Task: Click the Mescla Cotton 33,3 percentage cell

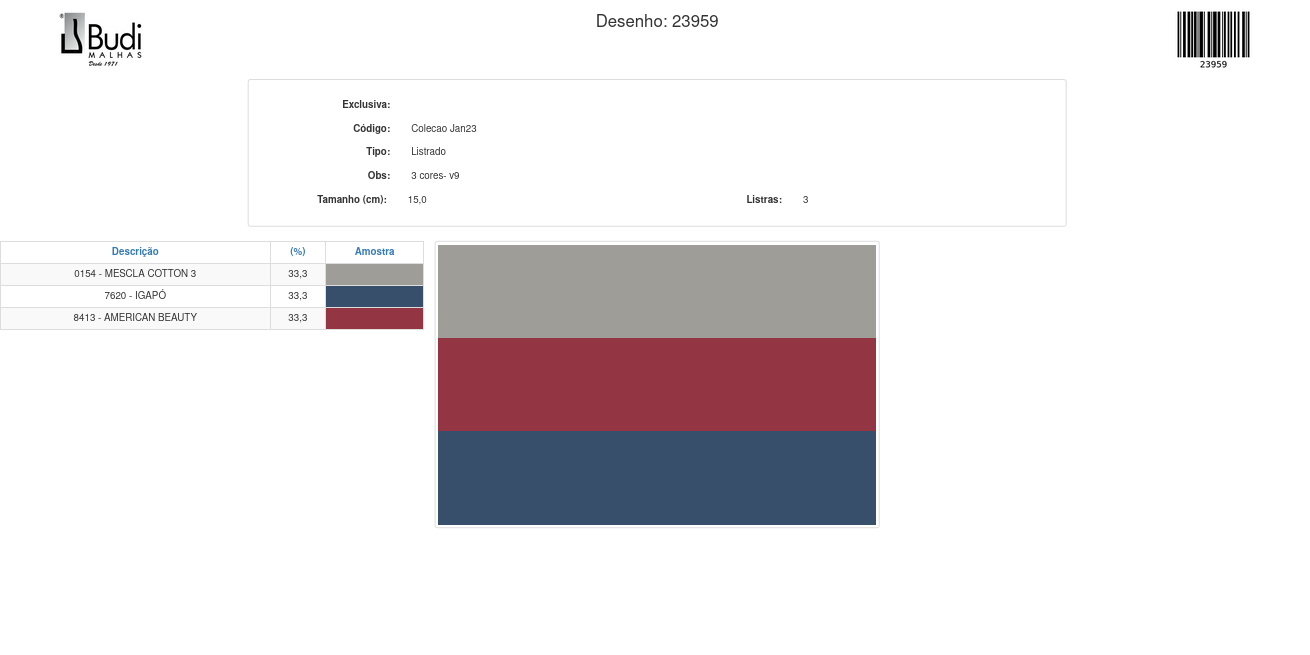Action: [297, 274]
